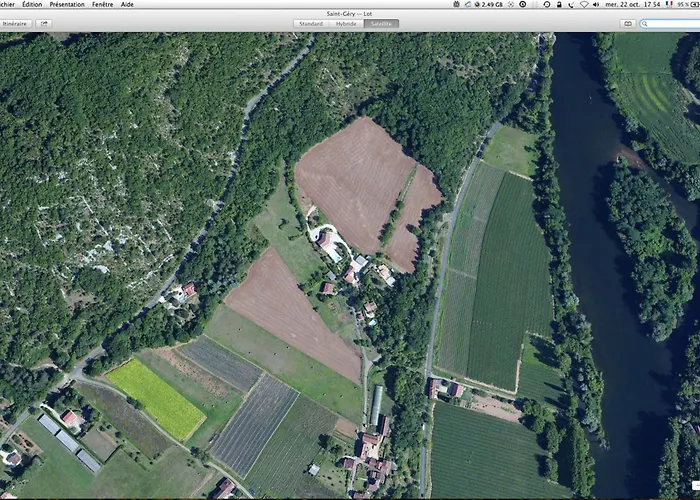
Task: Switch map view to Standard
Action: point(311,23)
